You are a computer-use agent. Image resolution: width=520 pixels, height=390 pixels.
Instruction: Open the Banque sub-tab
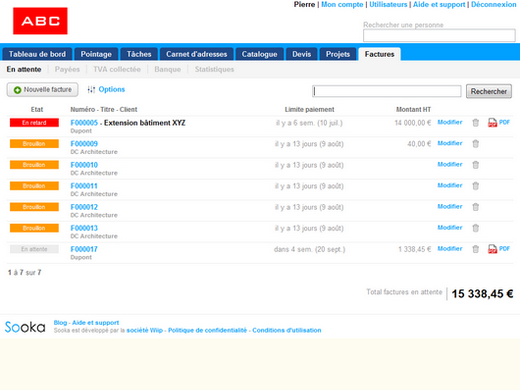pos(168,69)
